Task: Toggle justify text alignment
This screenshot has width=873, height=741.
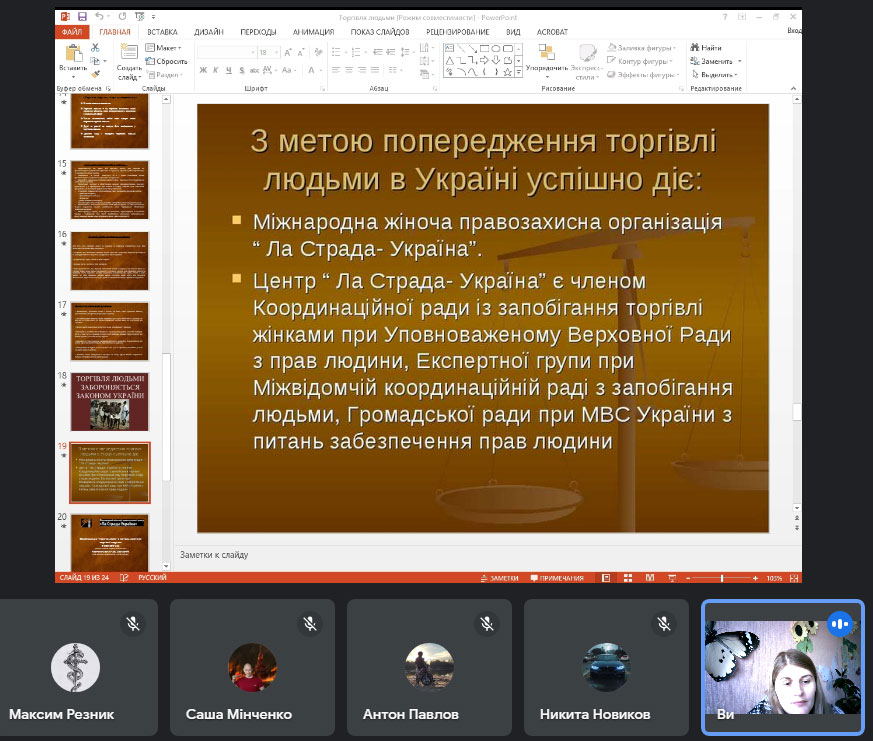Action: (x=375, y=70)
